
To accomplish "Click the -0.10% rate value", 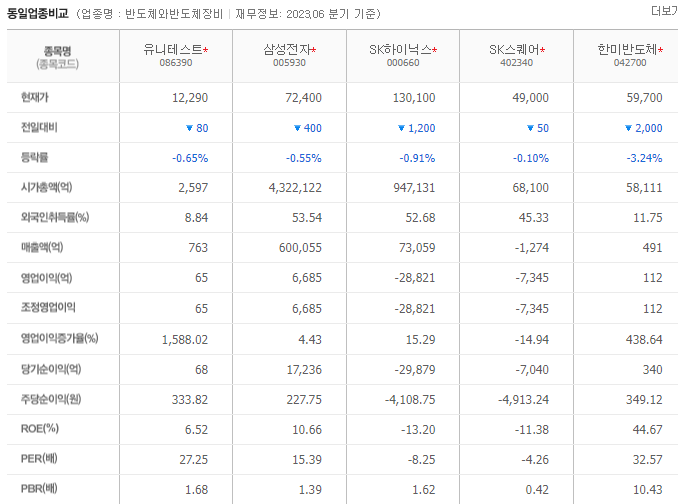I will point(531,158).
